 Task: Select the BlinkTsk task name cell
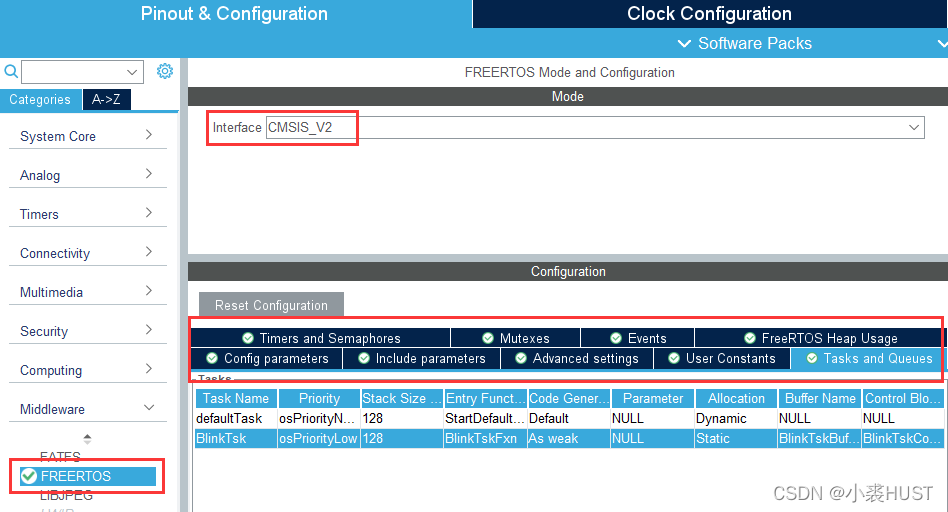[x=236, y=438]
